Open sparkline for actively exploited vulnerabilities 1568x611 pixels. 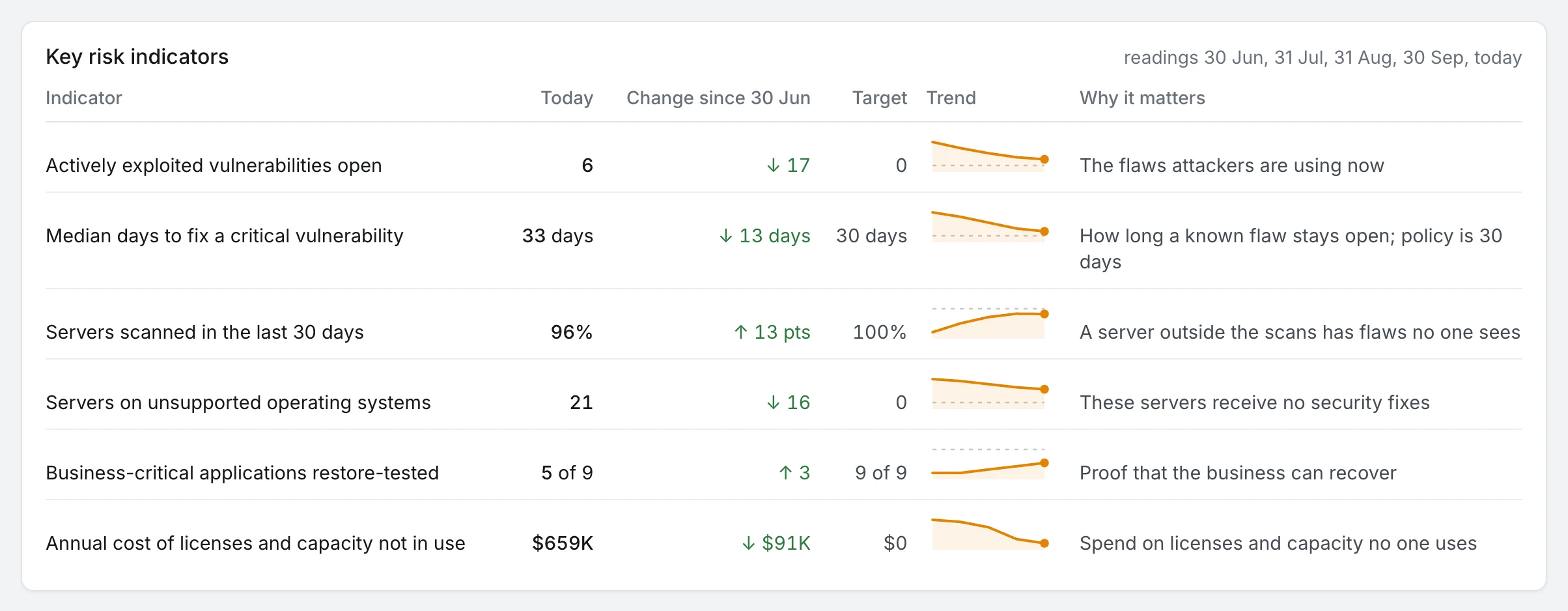[988, 157]
